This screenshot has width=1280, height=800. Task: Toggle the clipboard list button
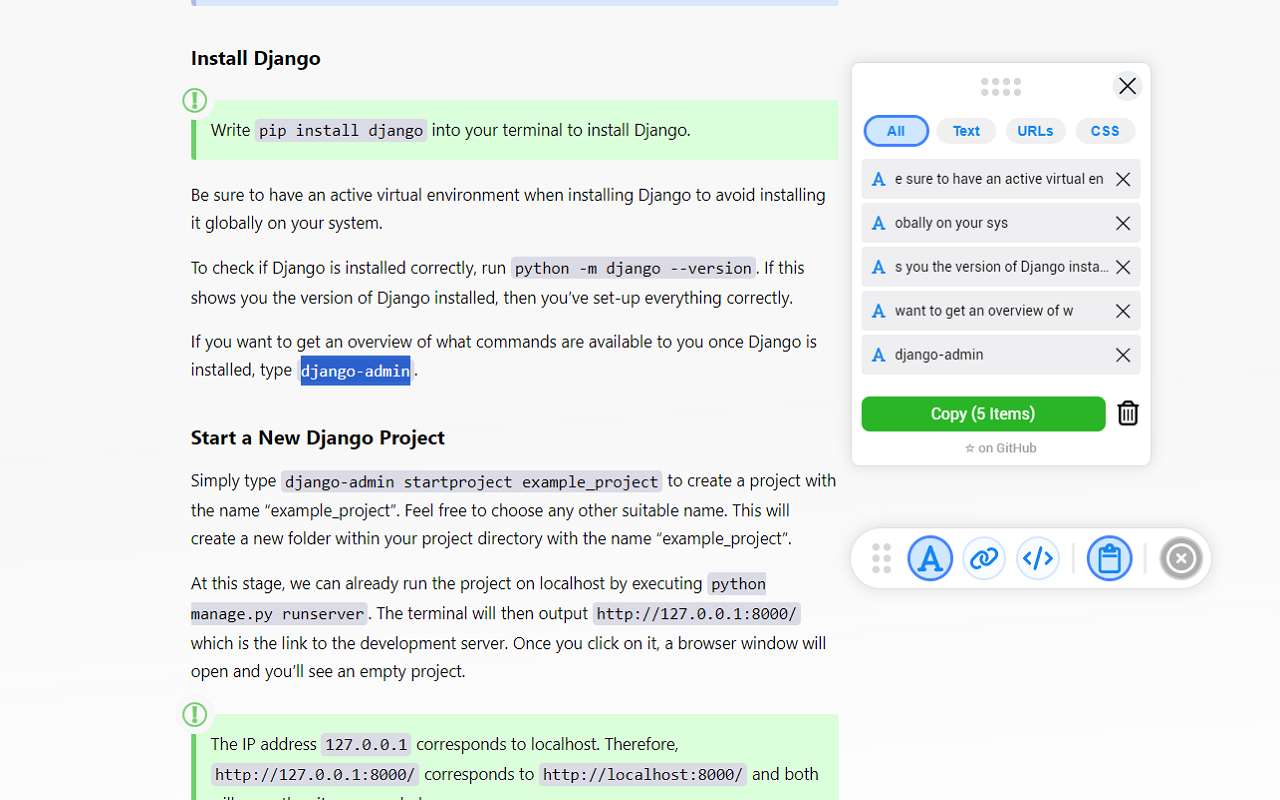1109,558
